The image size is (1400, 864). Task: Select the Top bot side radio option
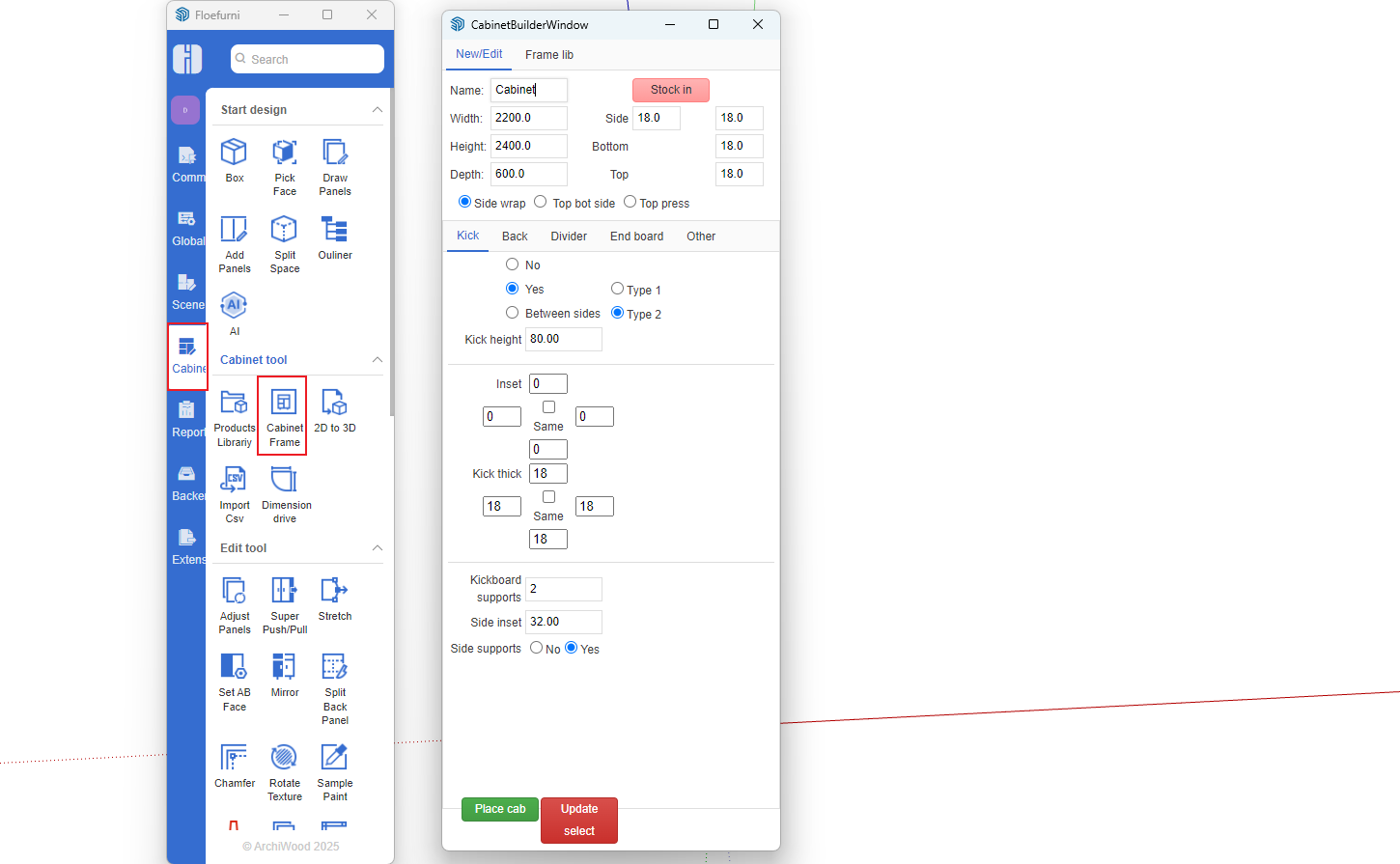pos(541,203)
